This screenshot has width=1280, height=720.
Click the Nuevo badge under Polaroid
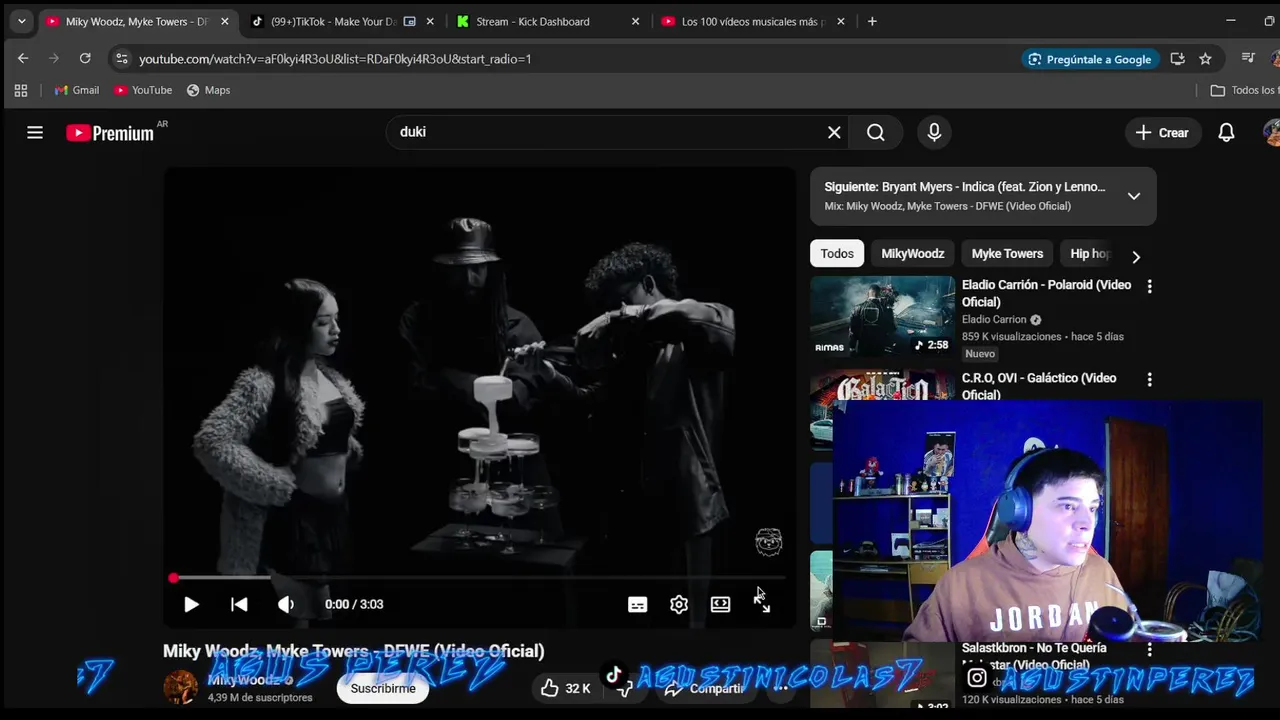point(980,354)
